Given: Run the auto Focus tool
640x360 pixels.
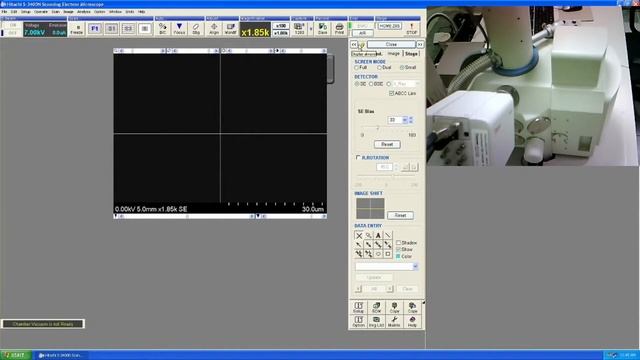Looking at the screenshot, I should [179, 29].
